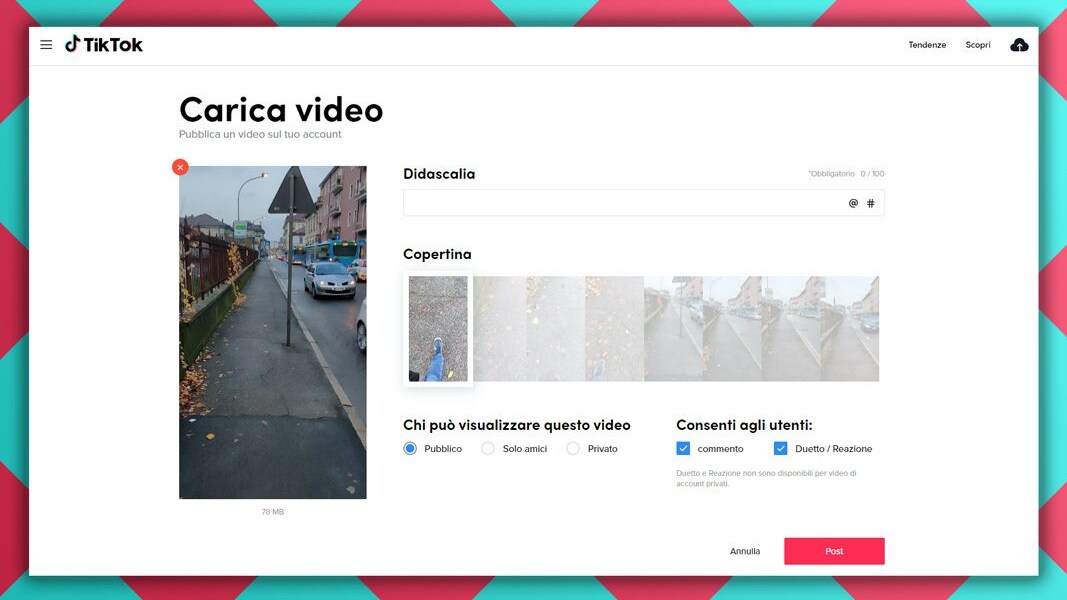Open the Tendenze menu item
The width and height of the screenshot is (1067, 600).
927,45
